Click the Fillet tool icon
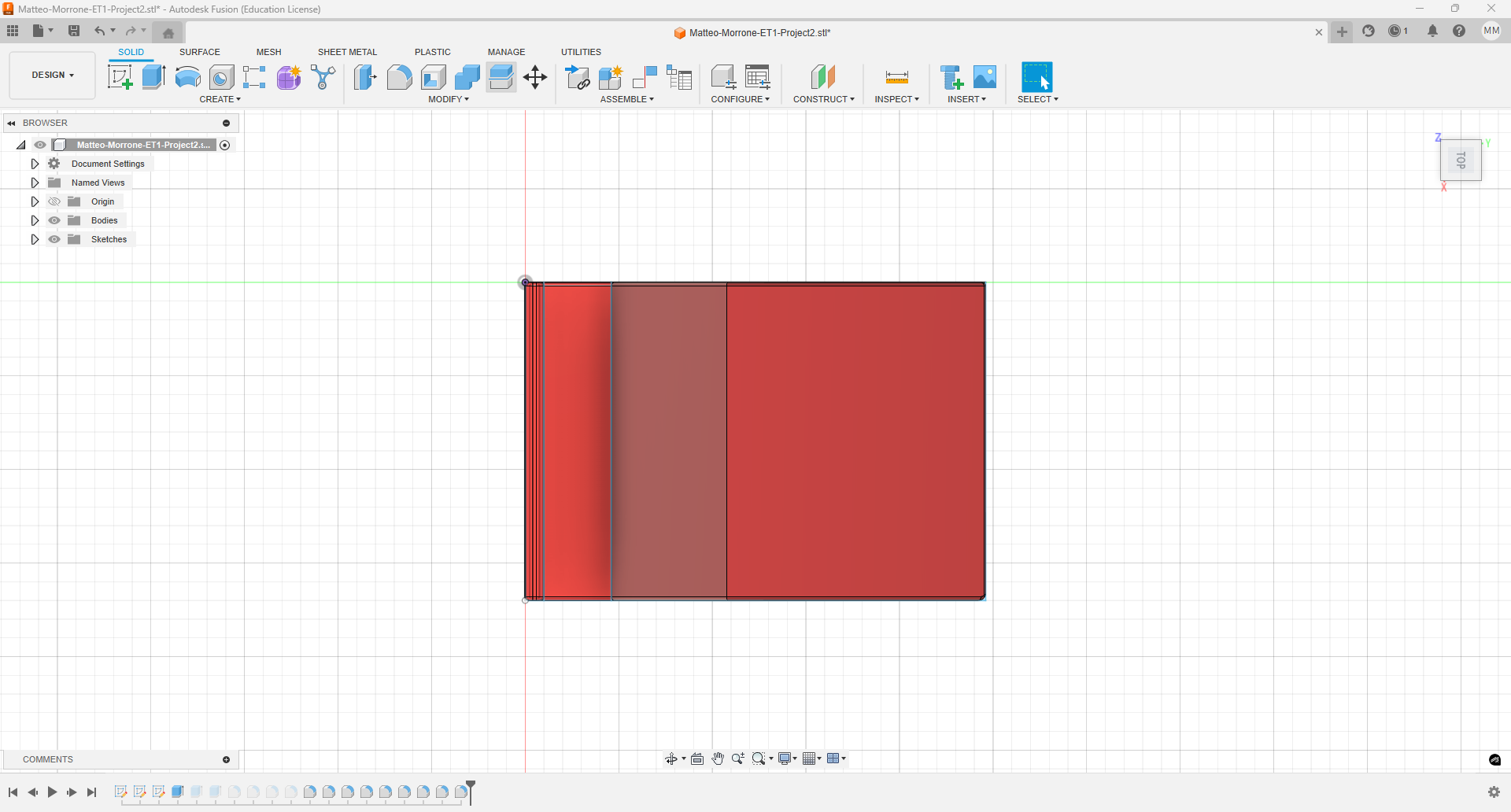 click(399, 77)
